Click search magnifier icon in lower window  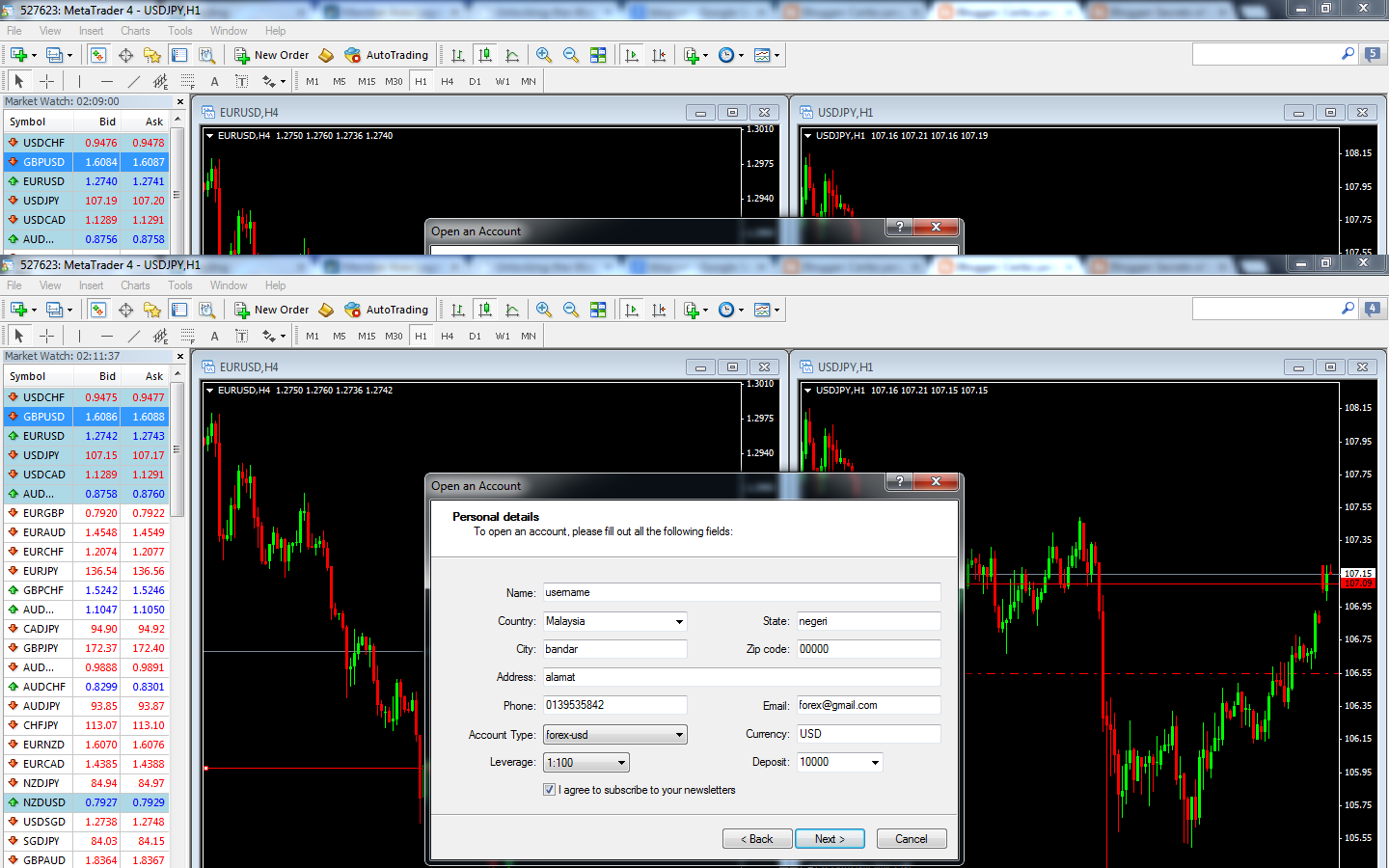pos(1348,309)
